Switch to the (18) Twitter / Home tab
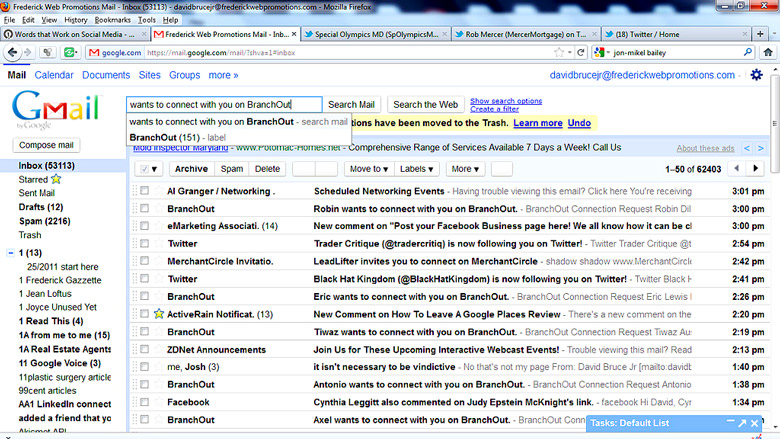 click(x=676, y=34)
